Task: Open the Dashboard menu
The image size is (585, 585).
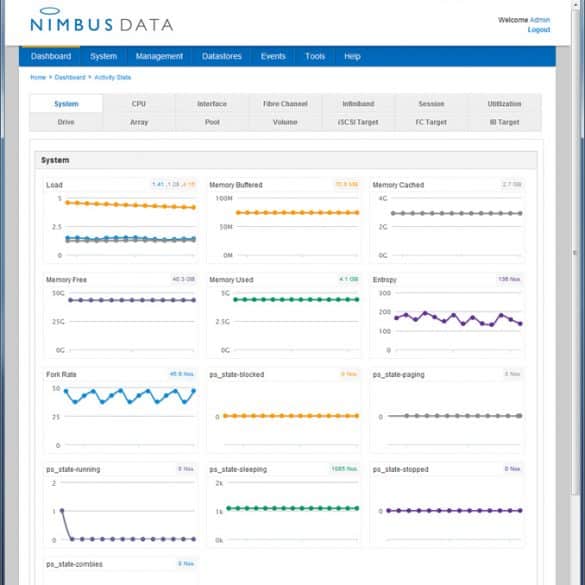Action: point(51,56)
